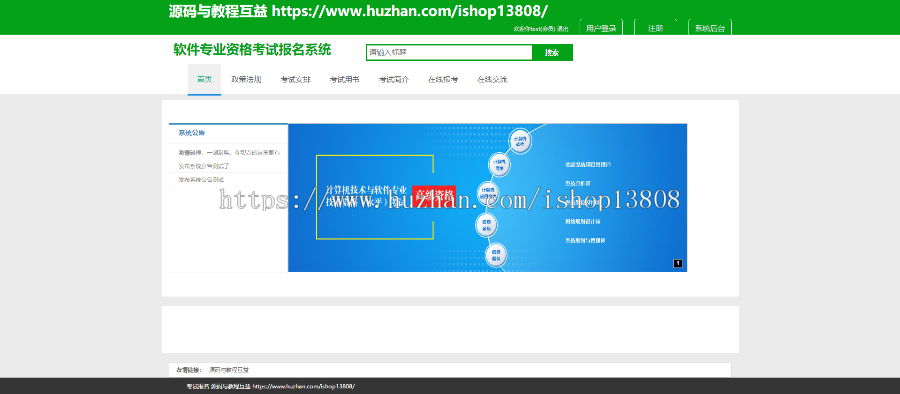Screen dimensions: 900x394
Task: Click the green 搜索 button
Action: coord(552,52)
